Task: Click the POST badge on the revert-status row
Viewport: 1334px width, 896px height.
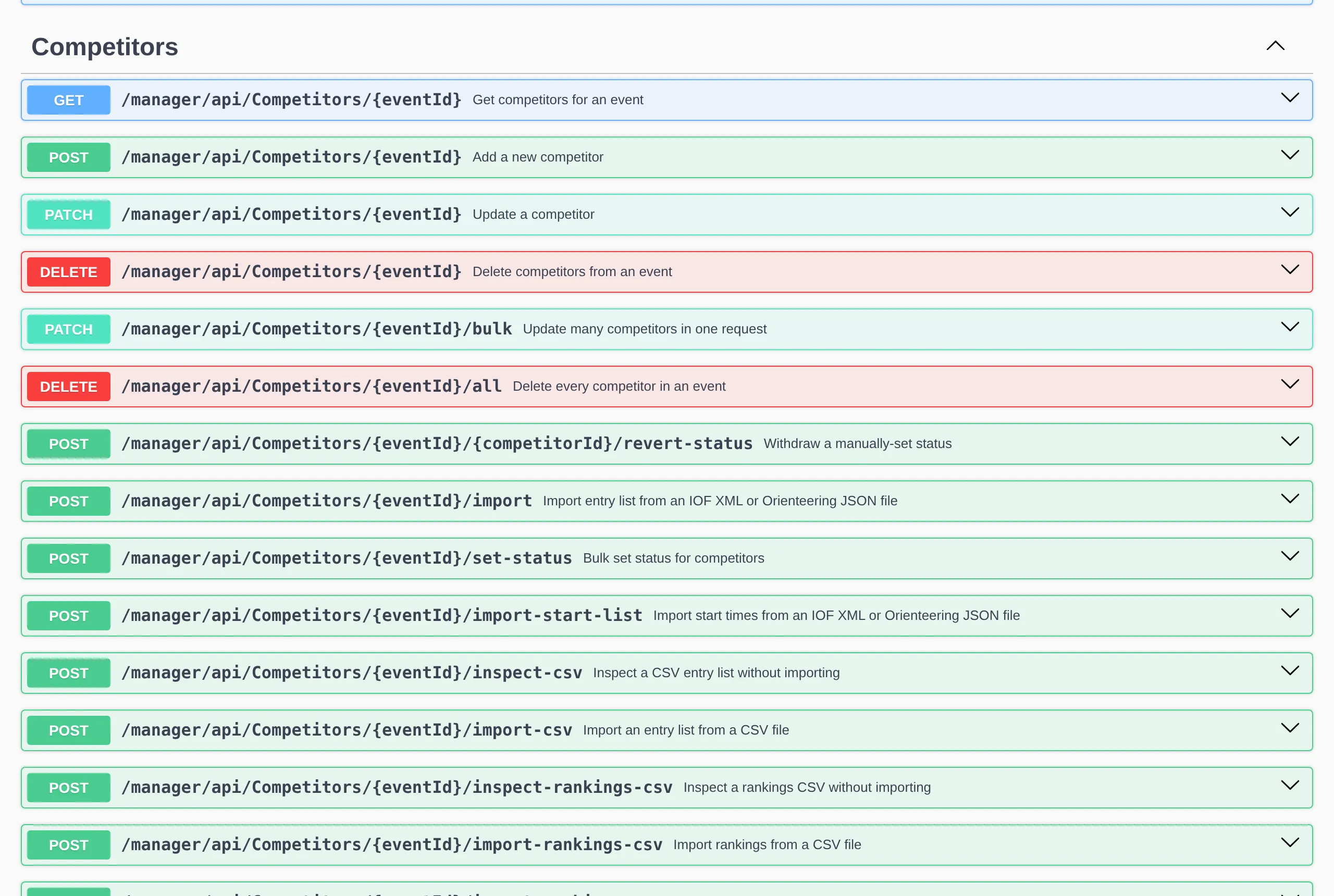Action: tap(69, 444)
